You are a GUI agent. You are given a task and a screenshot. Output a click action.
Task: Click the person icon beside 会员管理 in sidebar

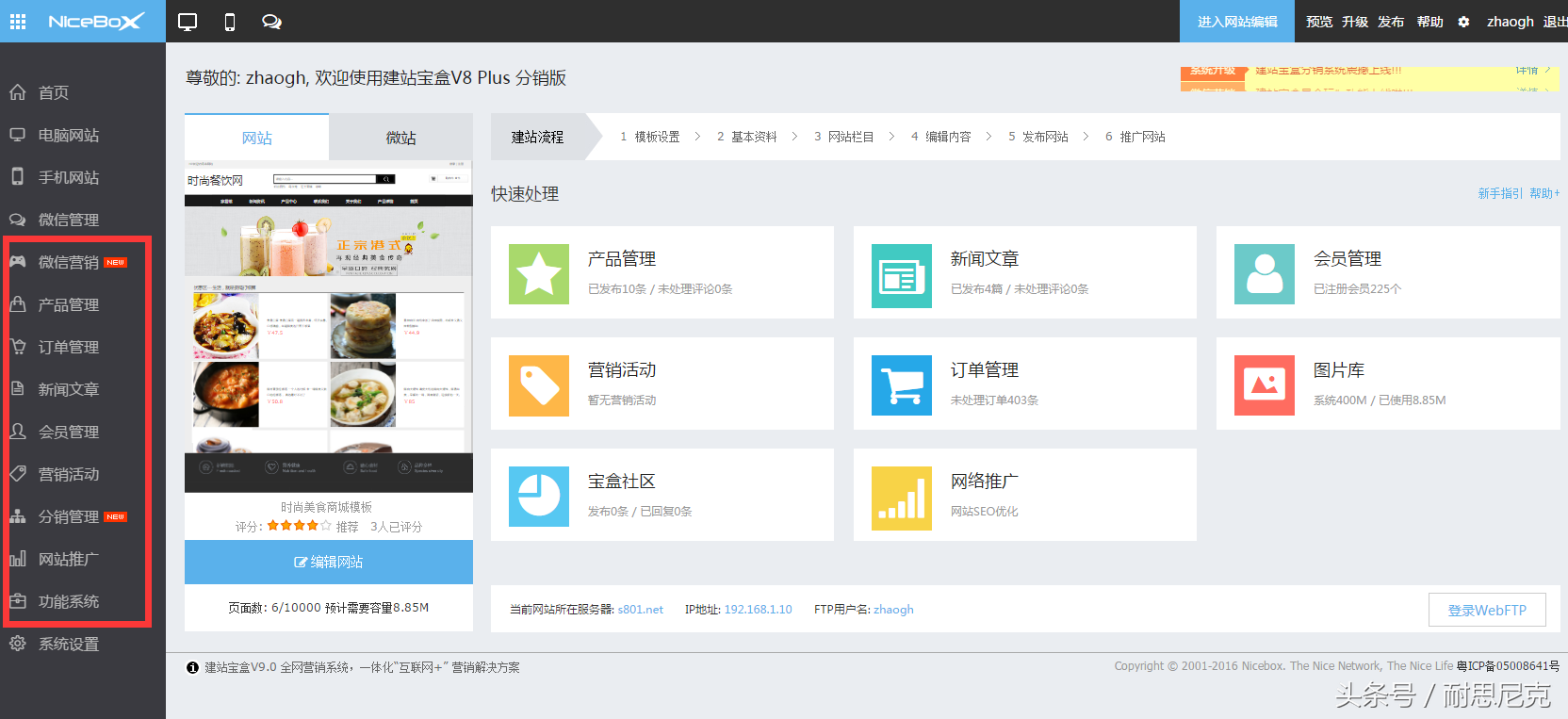(18, 431)
